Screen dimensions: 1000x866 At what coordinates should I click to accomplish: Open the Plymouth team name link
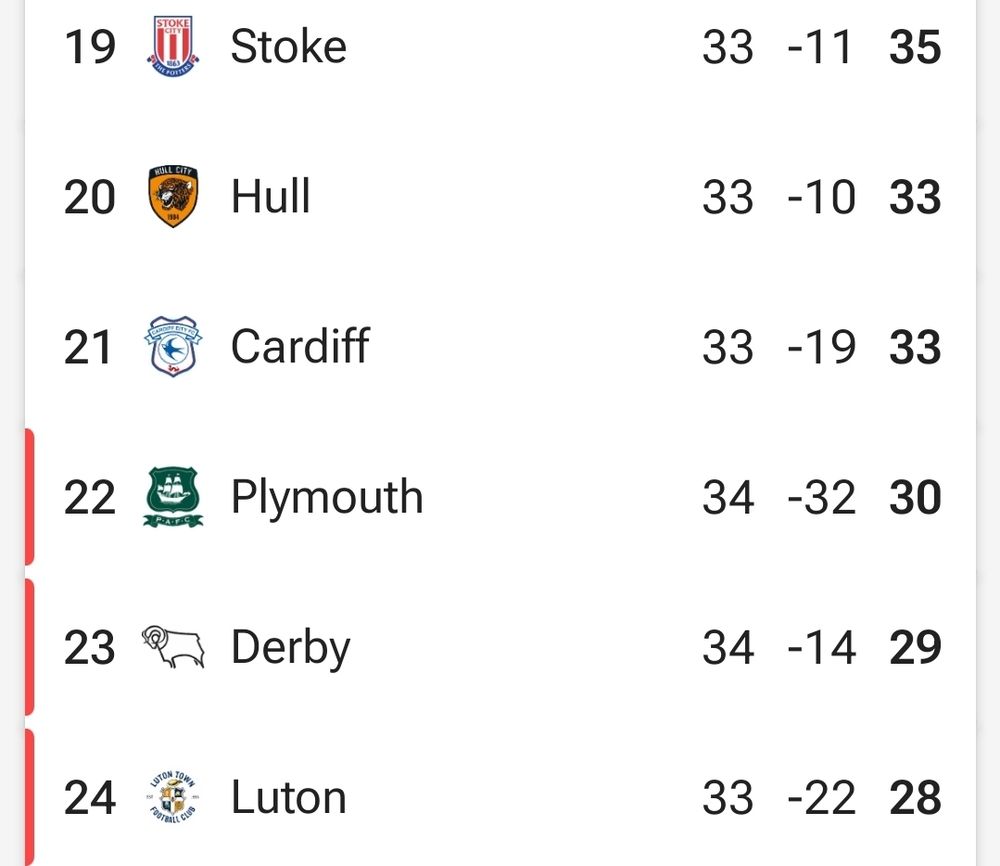pyautogui.click(x=326, y=497)
